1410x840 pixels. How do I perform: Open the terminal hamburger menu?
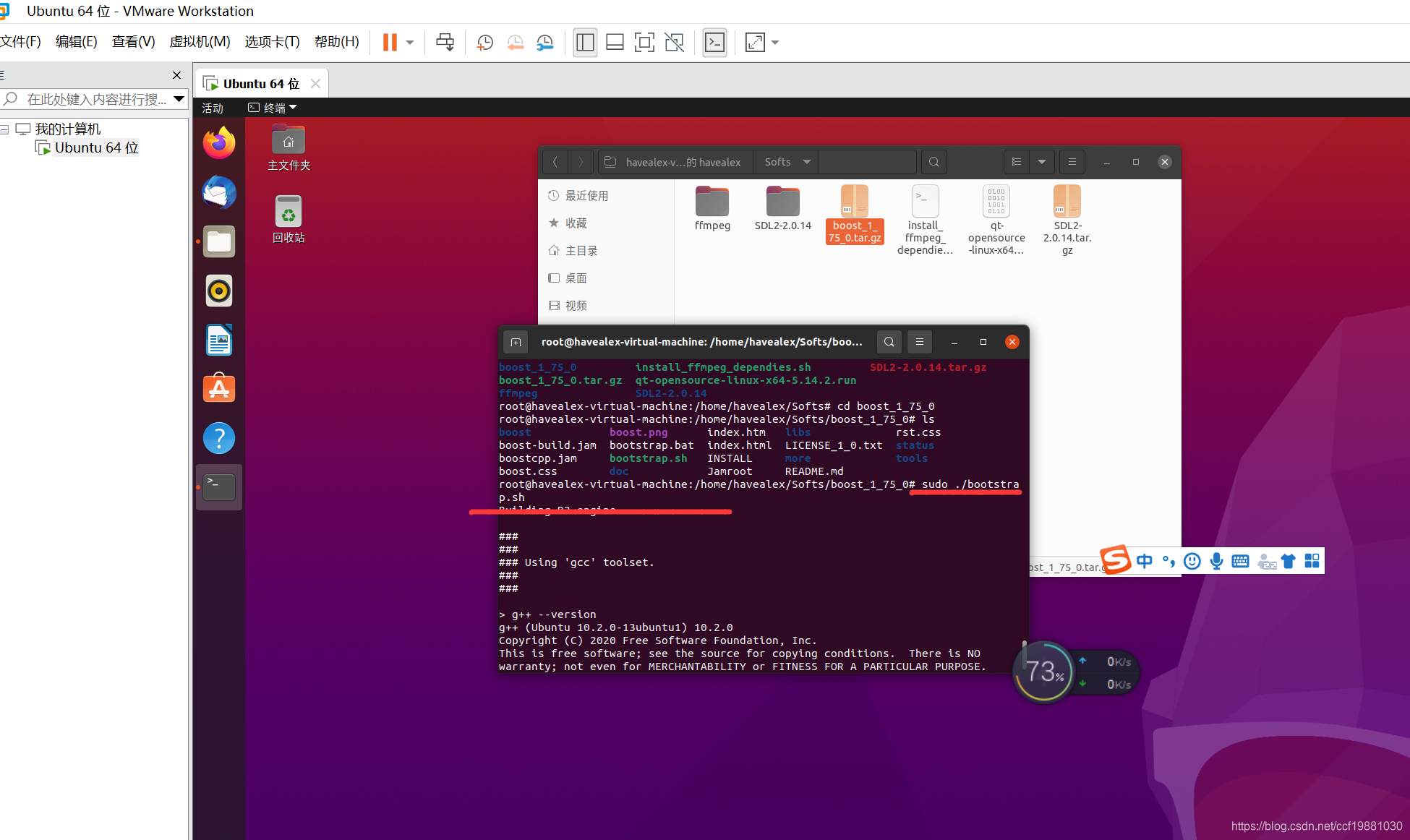[919, 341]
